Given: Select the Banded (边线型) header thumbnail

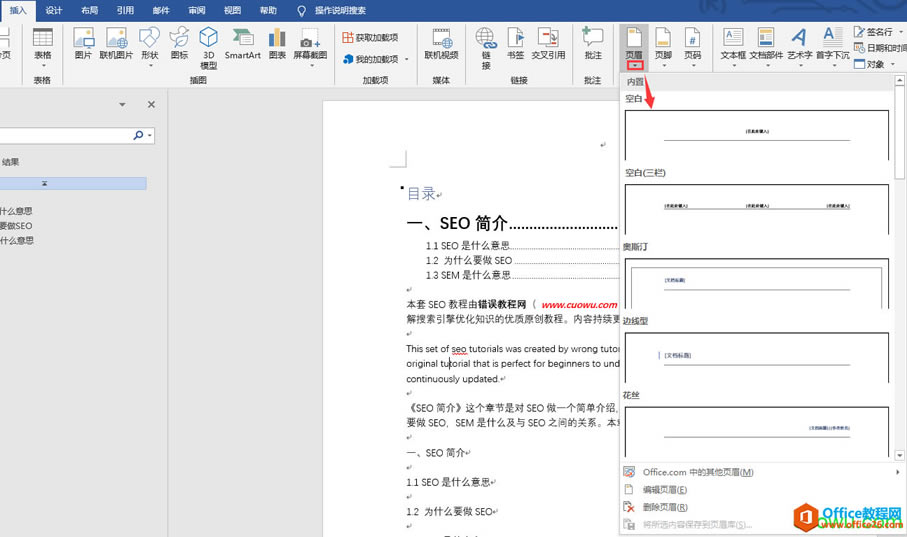Looking at the screenshot, I should click(757, 358).
